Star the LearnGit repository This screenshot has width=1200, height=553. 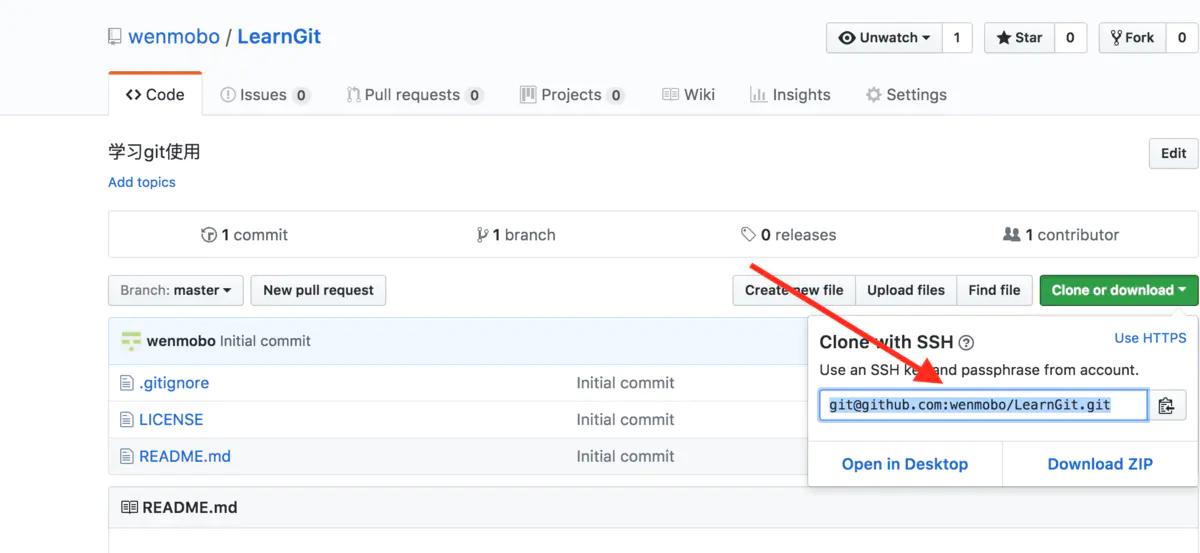(x=1017, y=38)
